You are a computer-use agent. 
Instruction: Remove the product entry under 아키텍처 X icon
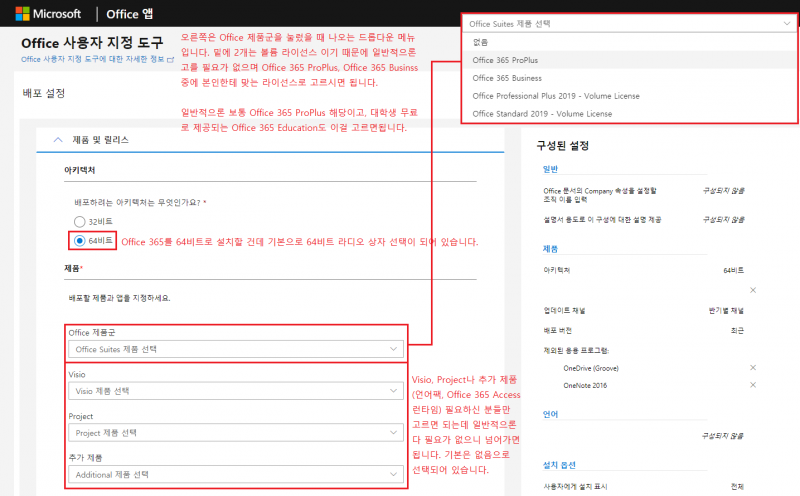(x=753, y=290)
